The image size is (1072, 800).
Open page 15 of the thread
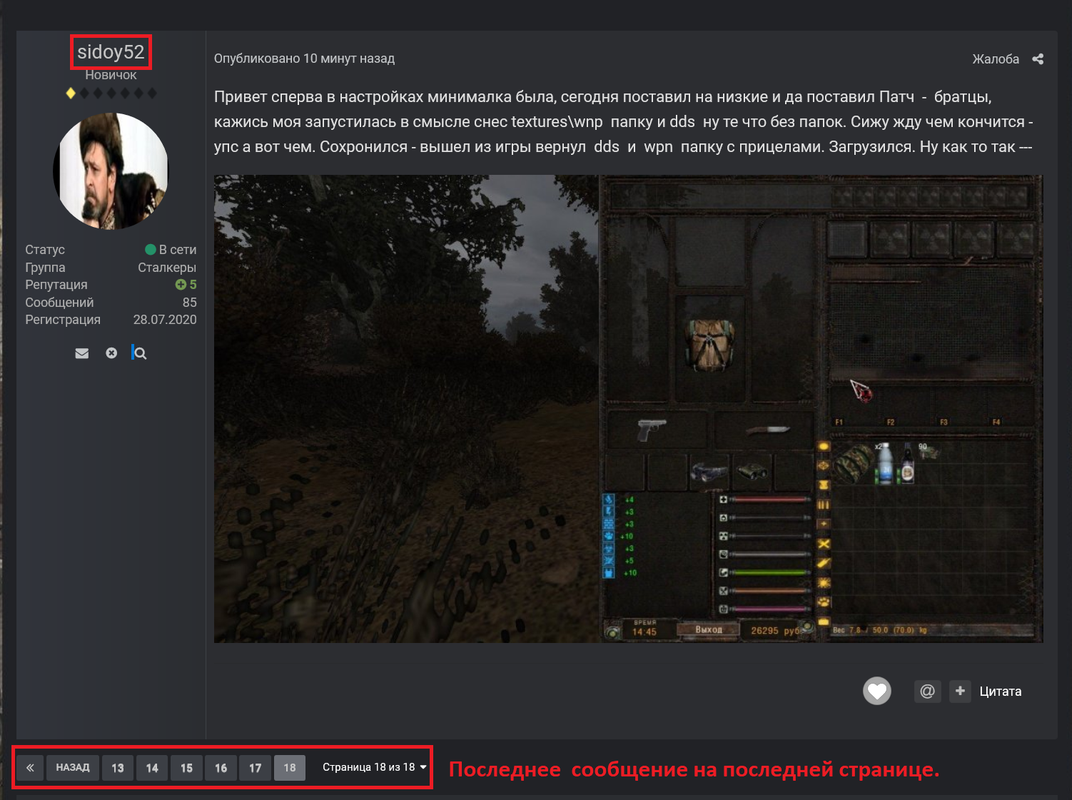(187, 768)
